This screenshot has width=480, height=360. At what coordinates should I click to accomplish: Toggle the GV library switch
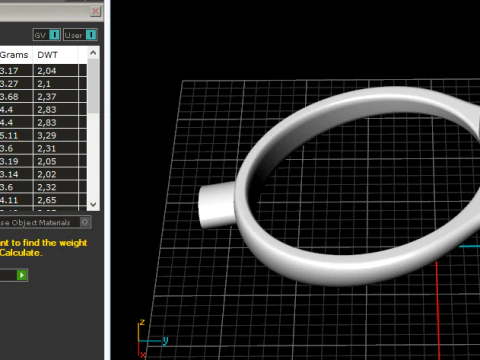[x=47, y=35]
